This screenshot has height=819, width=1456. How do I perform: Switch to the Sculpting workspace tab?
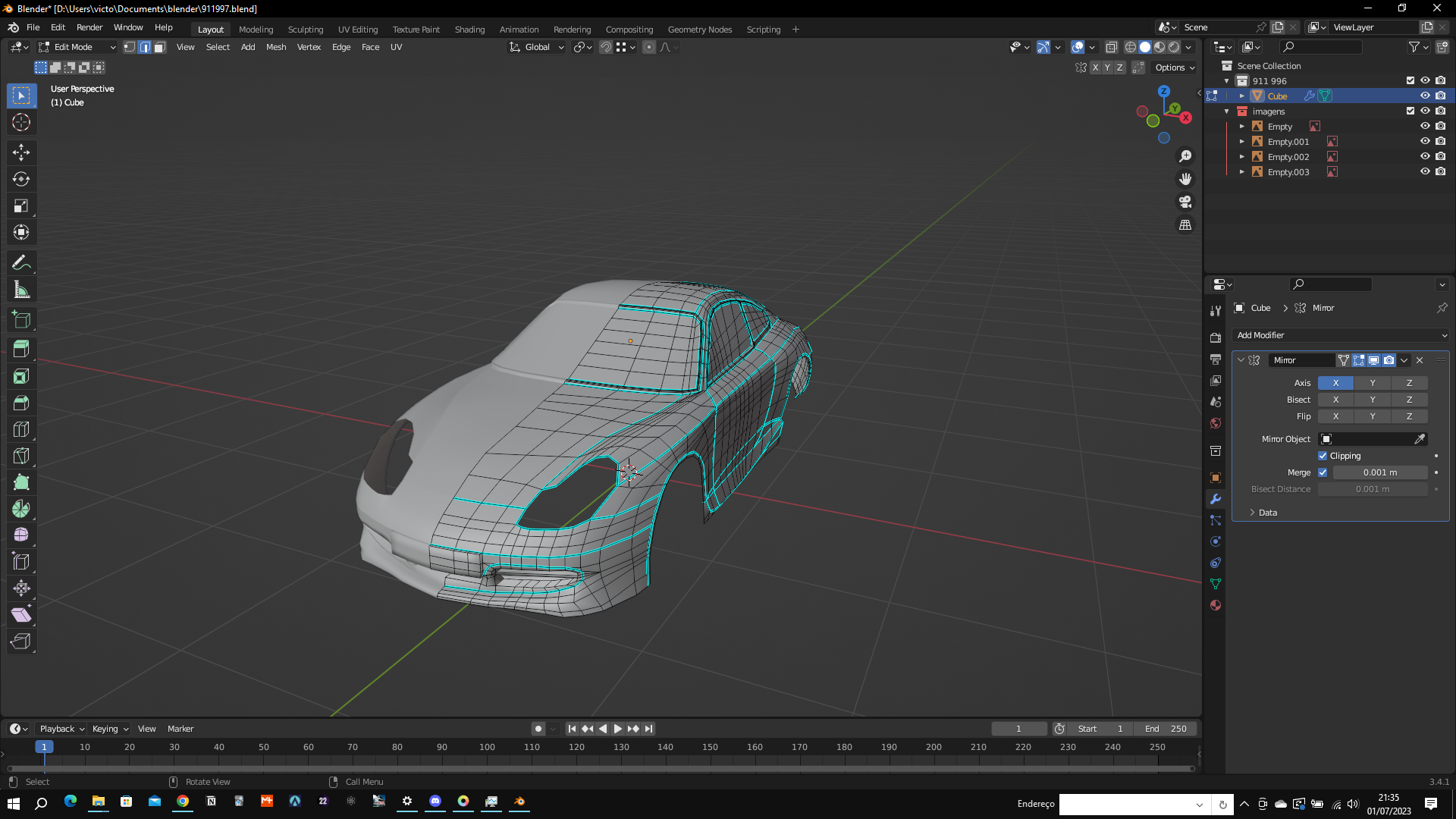point(305,30)
